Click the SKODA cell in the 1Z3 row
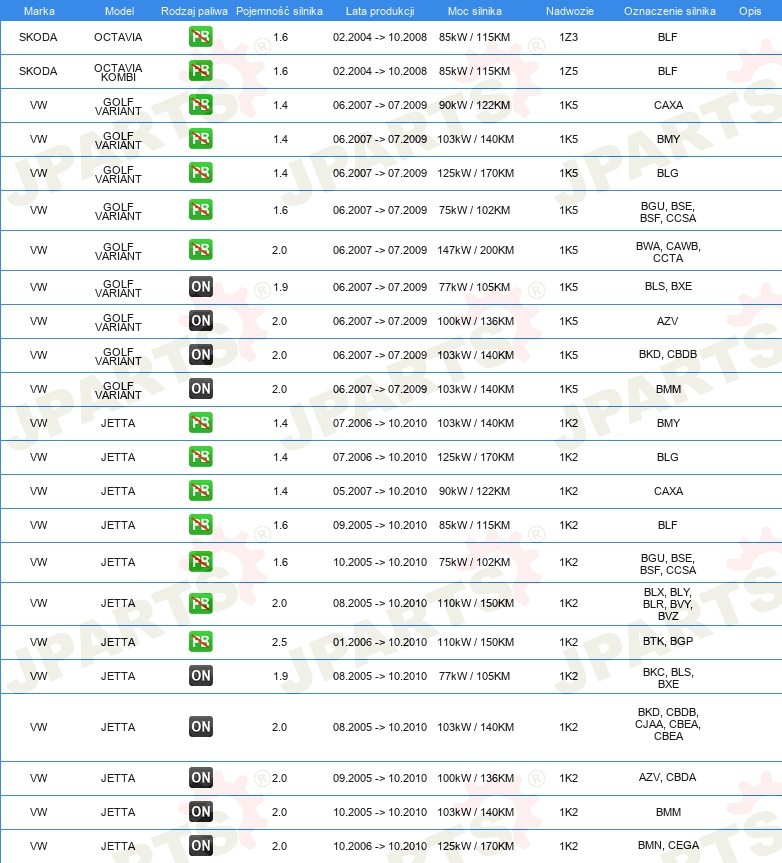782x863 pixels. point(38,37)
